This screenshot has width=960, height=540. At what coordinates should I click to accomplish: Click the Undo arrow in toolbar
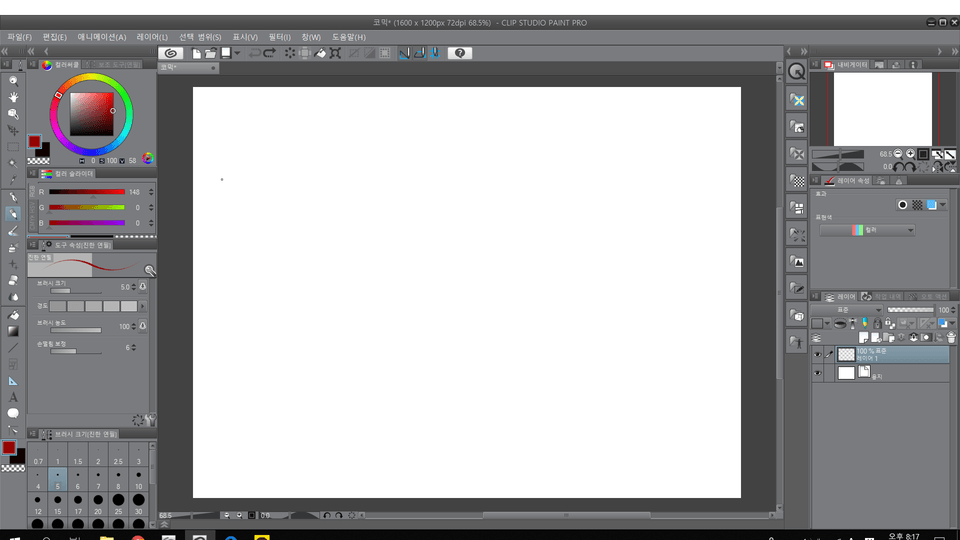(x=254, y=53)
